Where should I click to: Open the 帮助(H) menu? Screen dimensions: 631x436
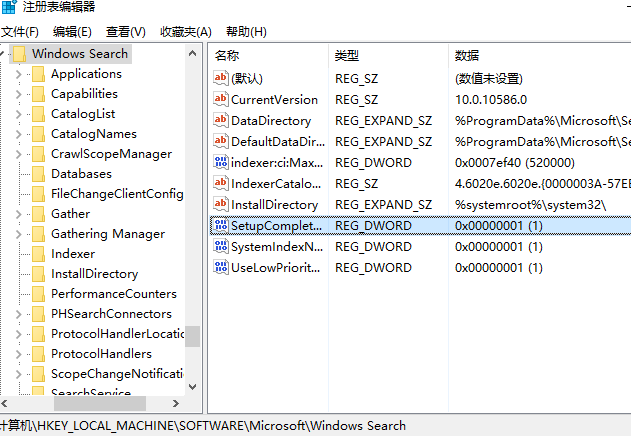point(246,32)
